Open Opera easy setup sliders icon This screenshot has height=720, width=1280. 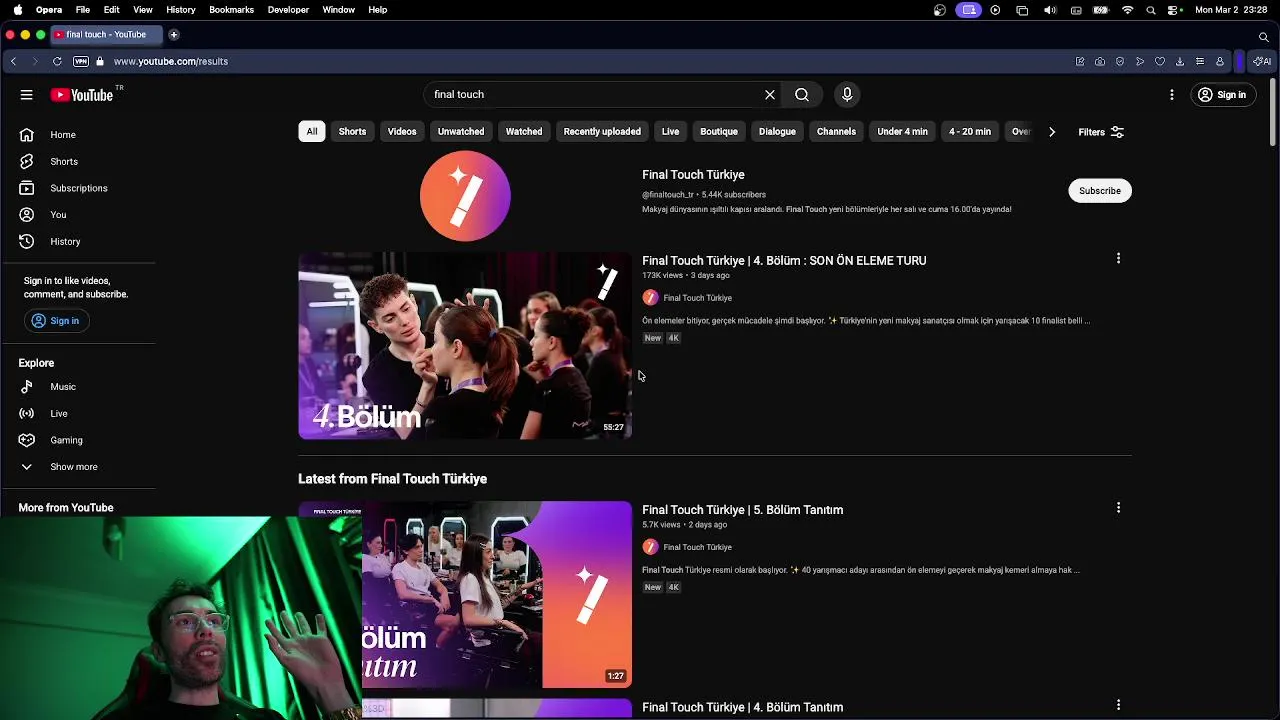click(1200, 61)
